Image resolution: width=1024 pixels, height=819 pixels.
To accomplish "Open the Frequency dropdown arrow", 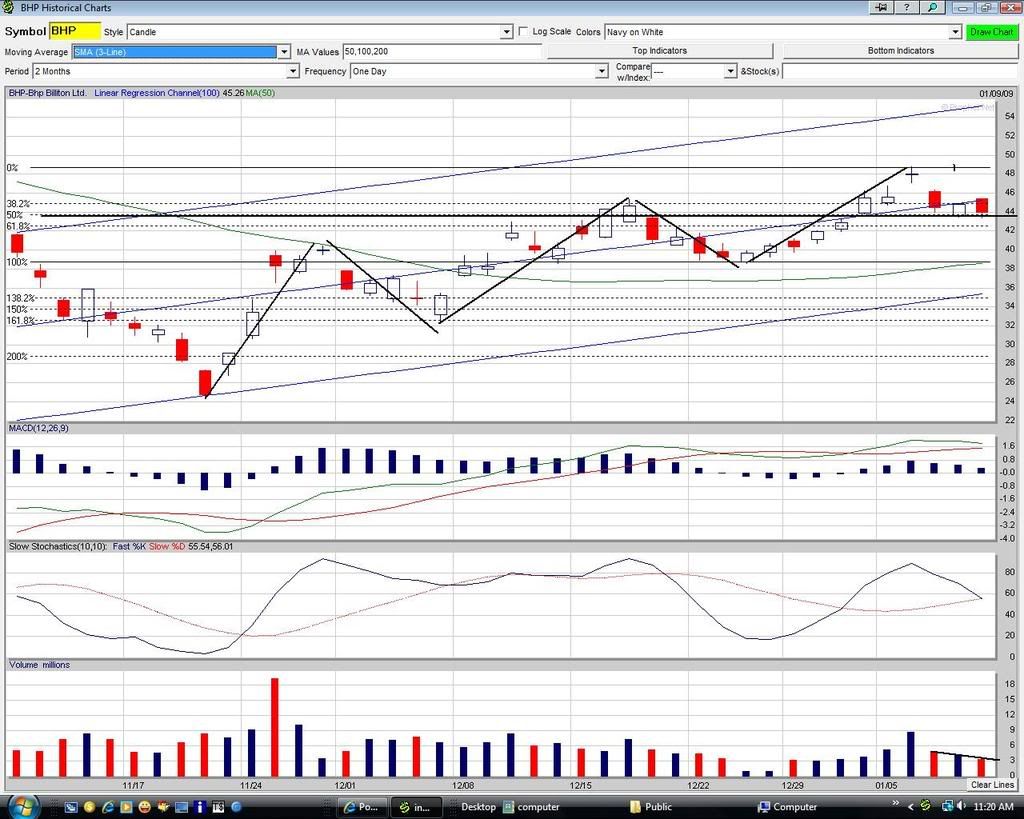I will pos(602,71).
